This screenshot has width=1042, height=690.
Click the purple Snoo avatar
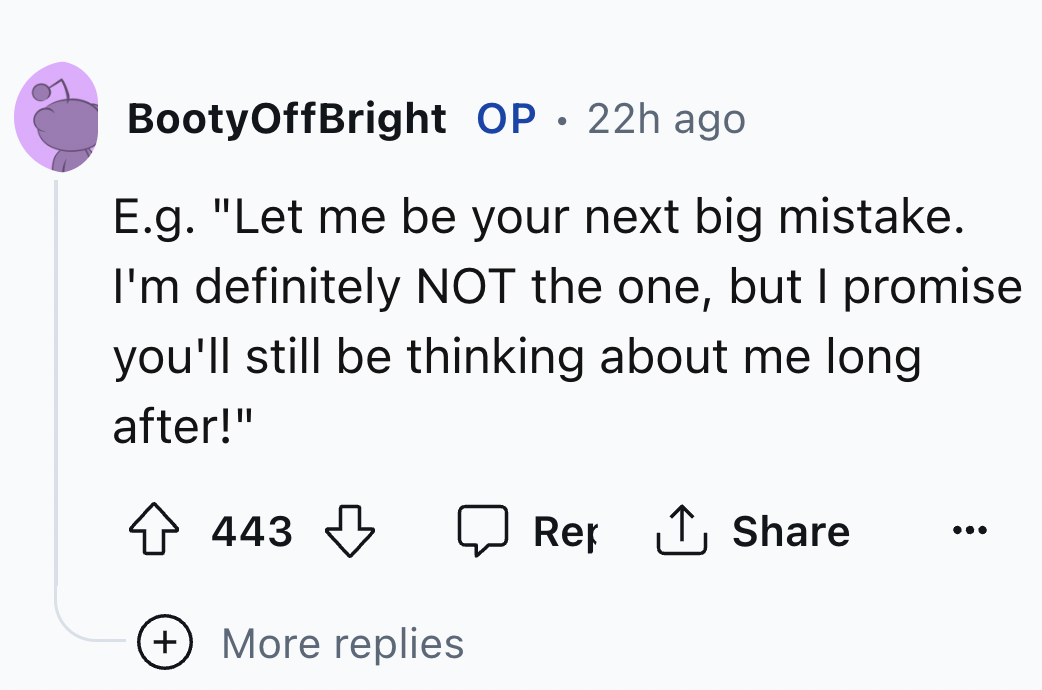pos(56,118)
